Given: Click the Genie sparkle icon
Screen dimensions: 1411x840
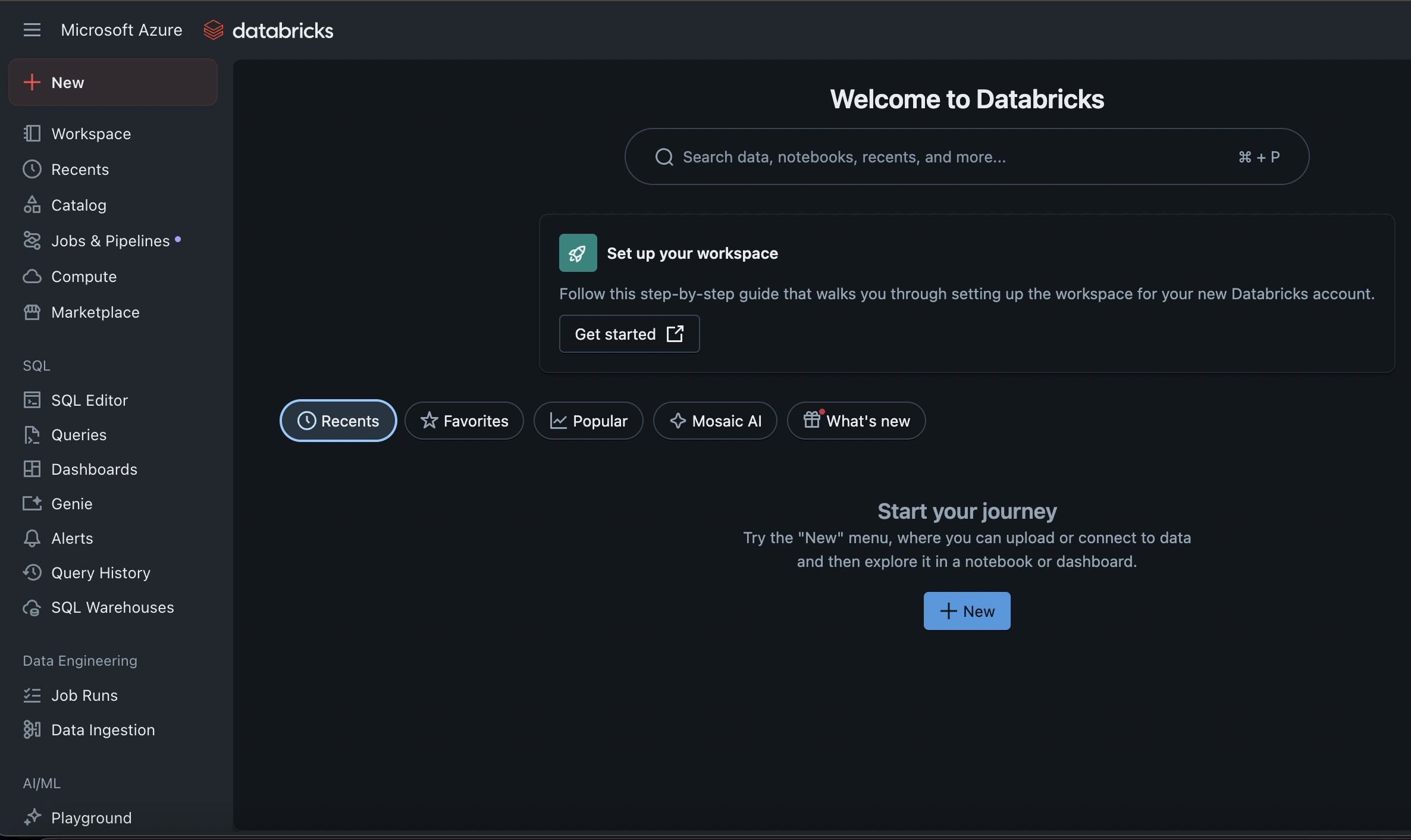Looking at the screenshot, I should [x=32, y=504].
